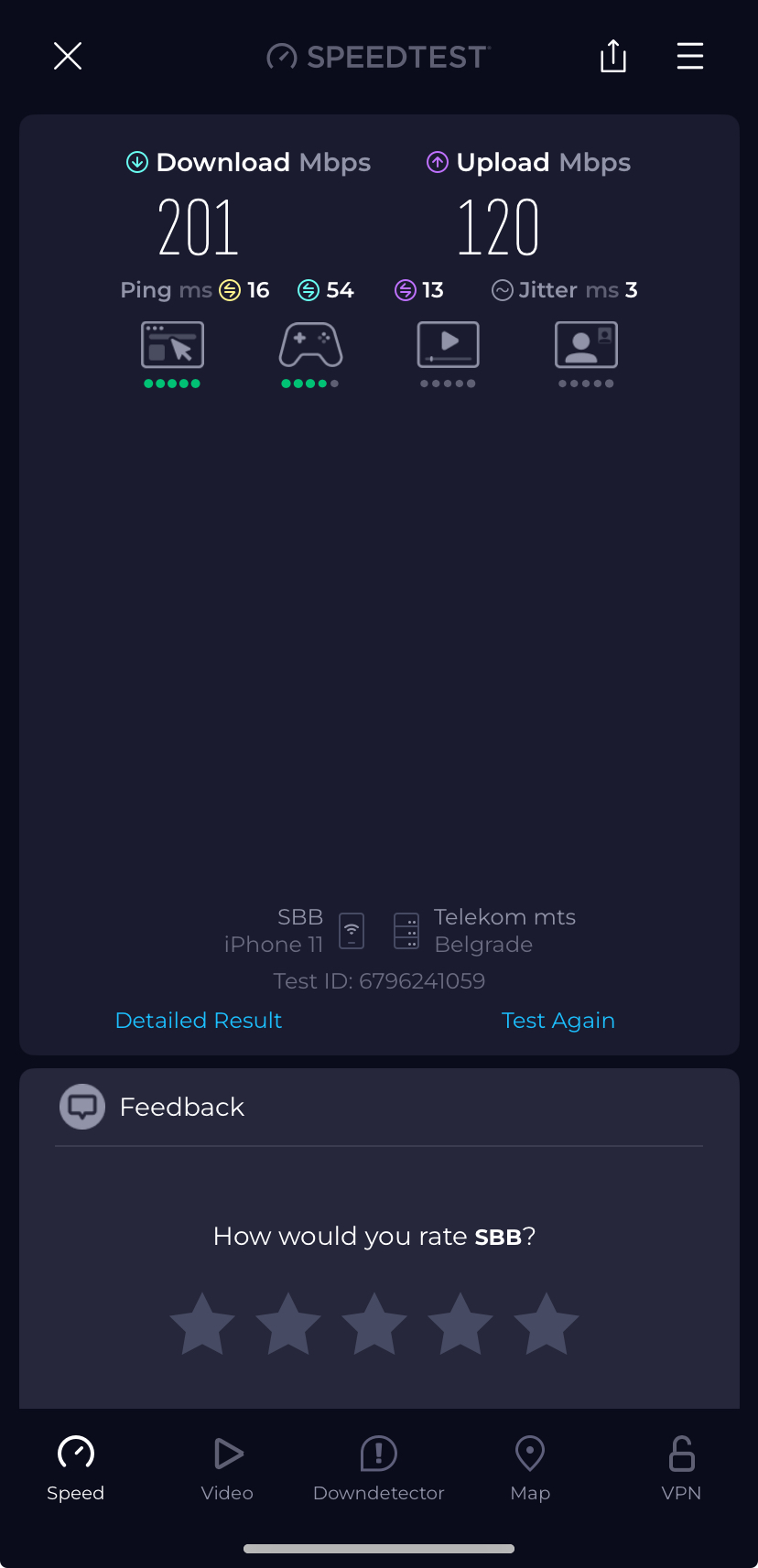Tap the web browsing quality icon

[x=172, y=345]
